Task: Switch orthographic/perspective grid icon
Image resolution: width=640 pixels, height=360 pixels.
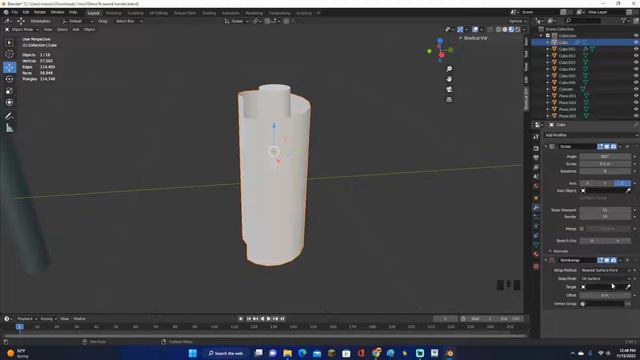Action: (x=449, y=100)
